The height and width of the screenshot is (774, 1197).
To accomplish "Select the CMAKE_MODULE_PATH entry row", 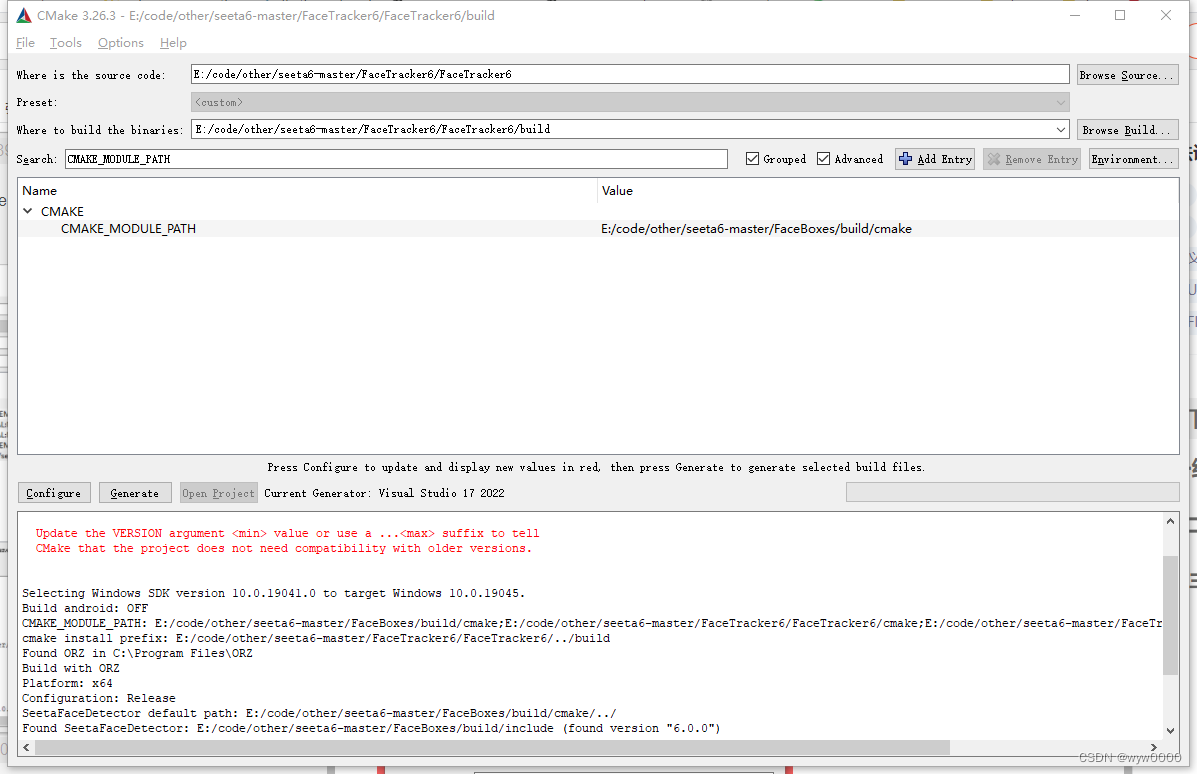I will [598, 229].
